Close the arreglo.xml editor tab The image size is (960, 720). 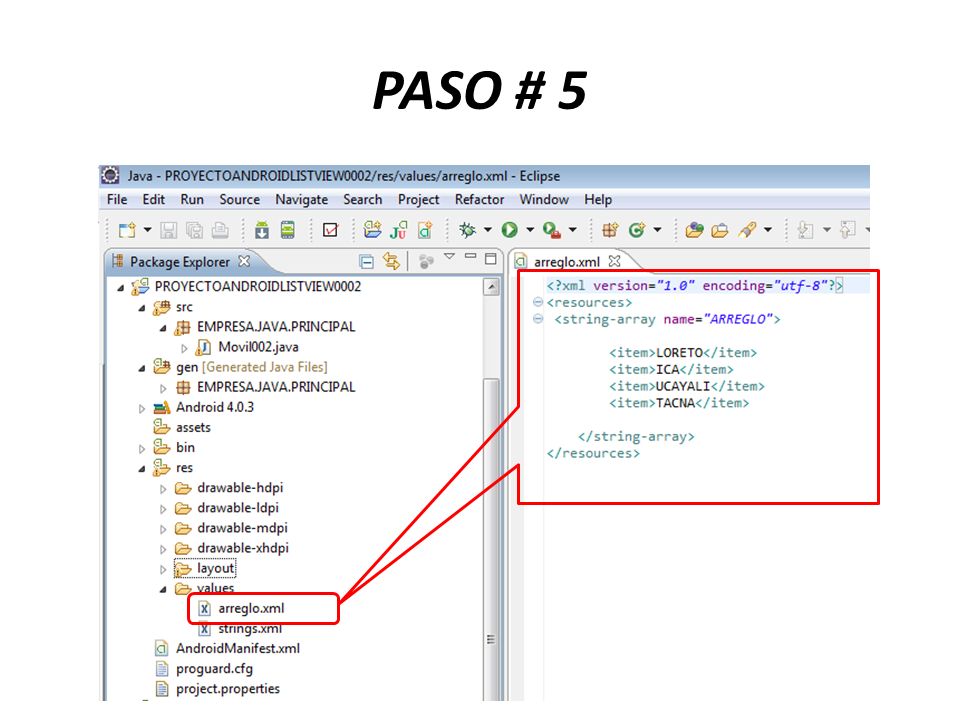coord(615,261)
